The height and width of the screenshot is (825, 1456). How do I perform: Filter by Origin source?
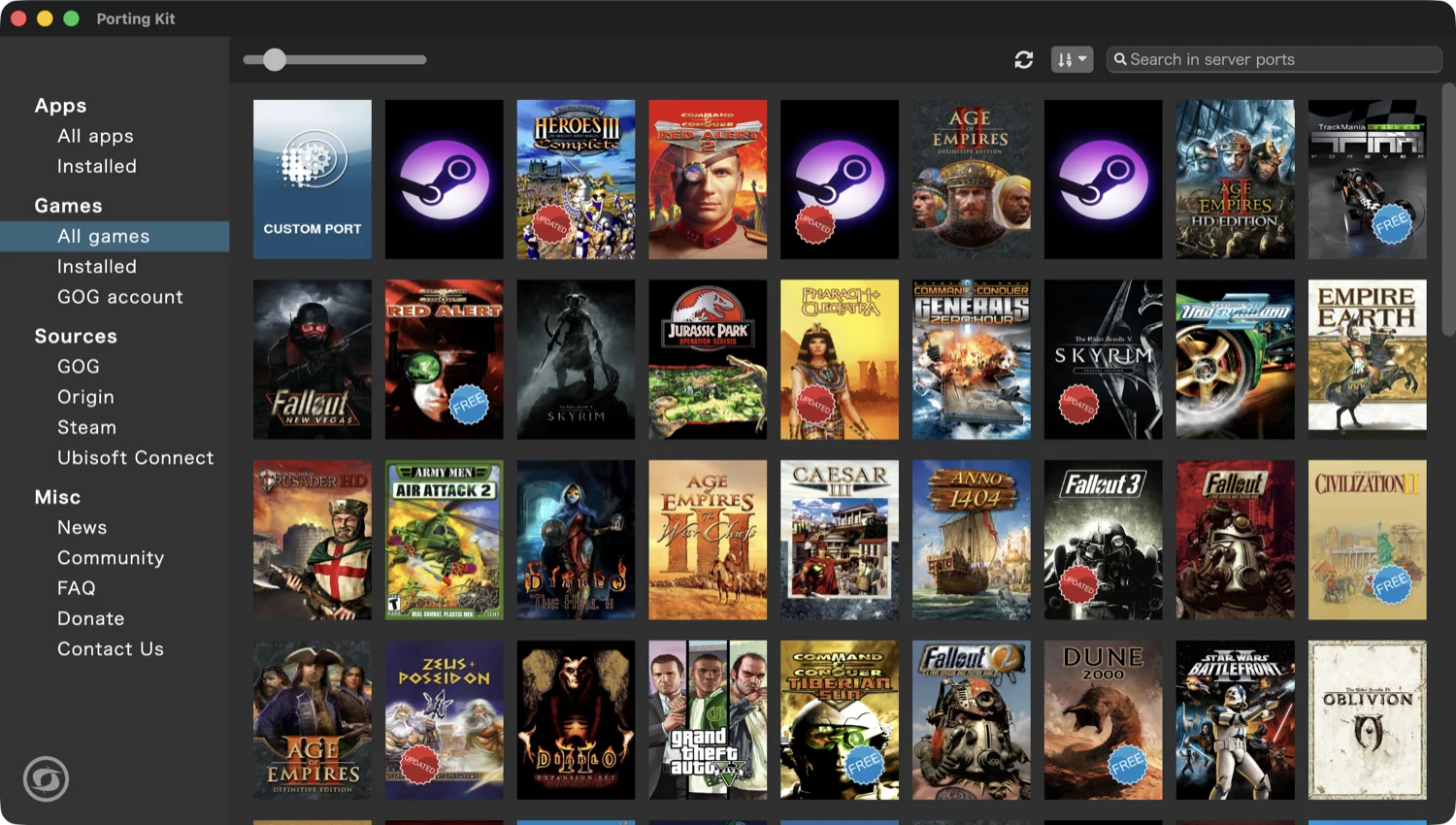pyautogui.click(x=85, y=397)
